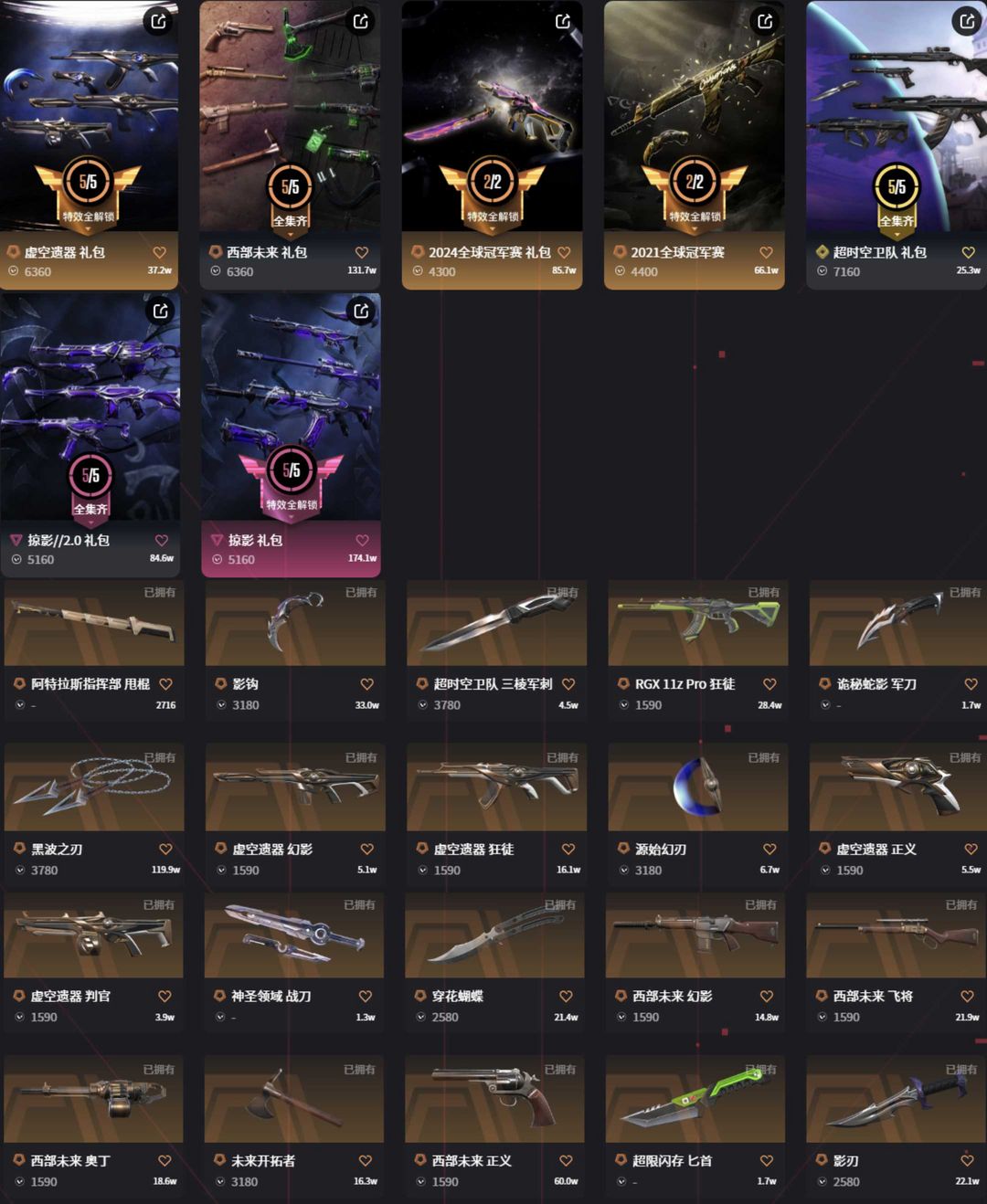The width and height of the screenshot is (987, 1204).
Task: Open share icon on 2024全球冠军赛 礼包
Action: 563,21
